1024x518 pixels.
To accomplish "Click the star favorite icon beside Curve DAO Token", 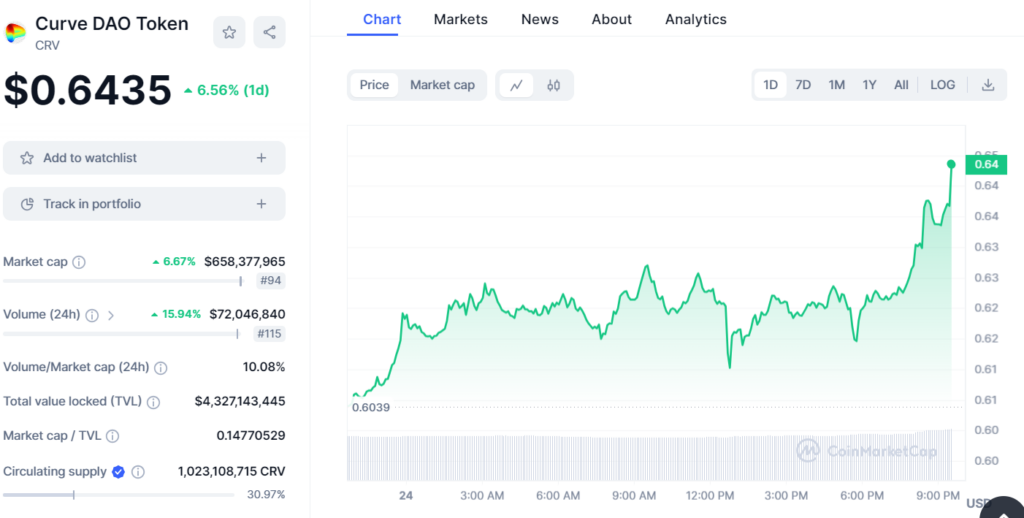I will [229, 32].
